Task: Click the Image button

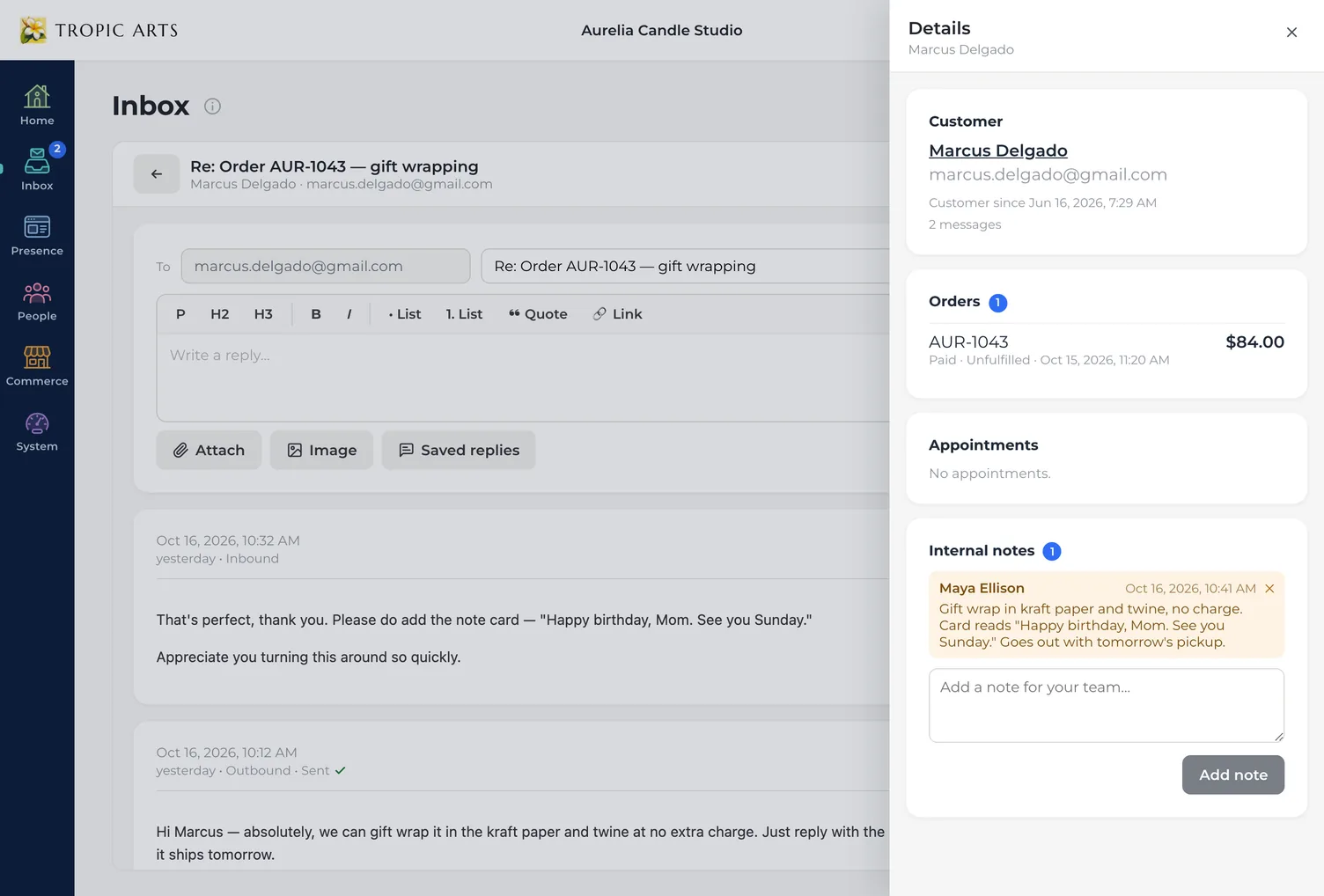Action: (321, 450)
